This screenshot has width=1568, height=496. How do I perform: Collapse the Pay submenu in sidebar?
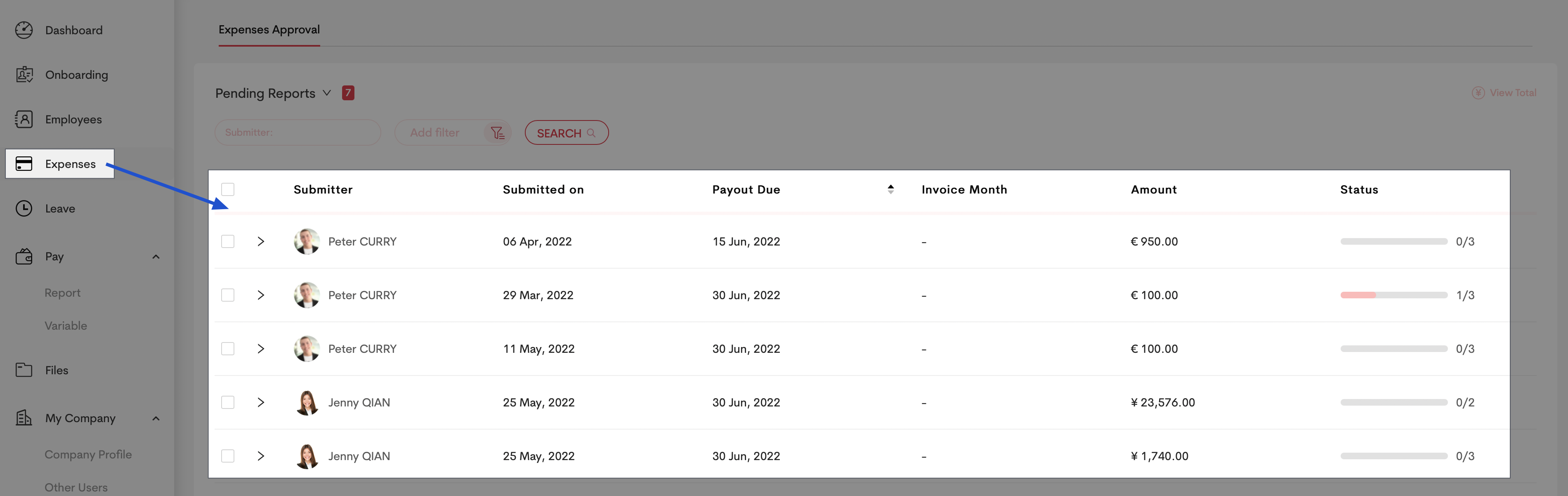point(156,256)
